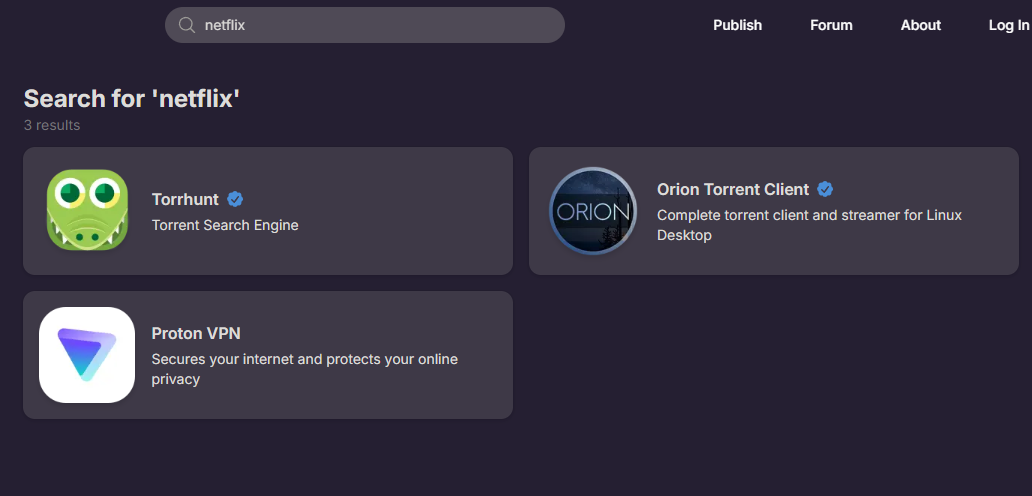
Task: Click the Log In link
Action: pos(1008,25)
